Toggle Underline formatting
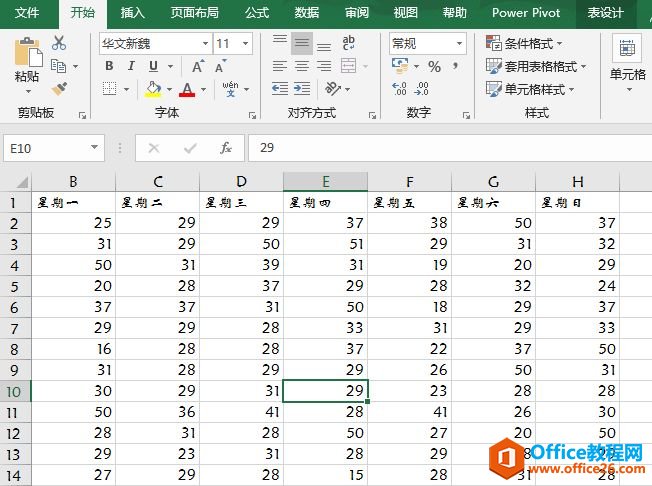Image resolution: width=652 pixels, height=486 pixels. pyautogui.click(x=153, y=66)
